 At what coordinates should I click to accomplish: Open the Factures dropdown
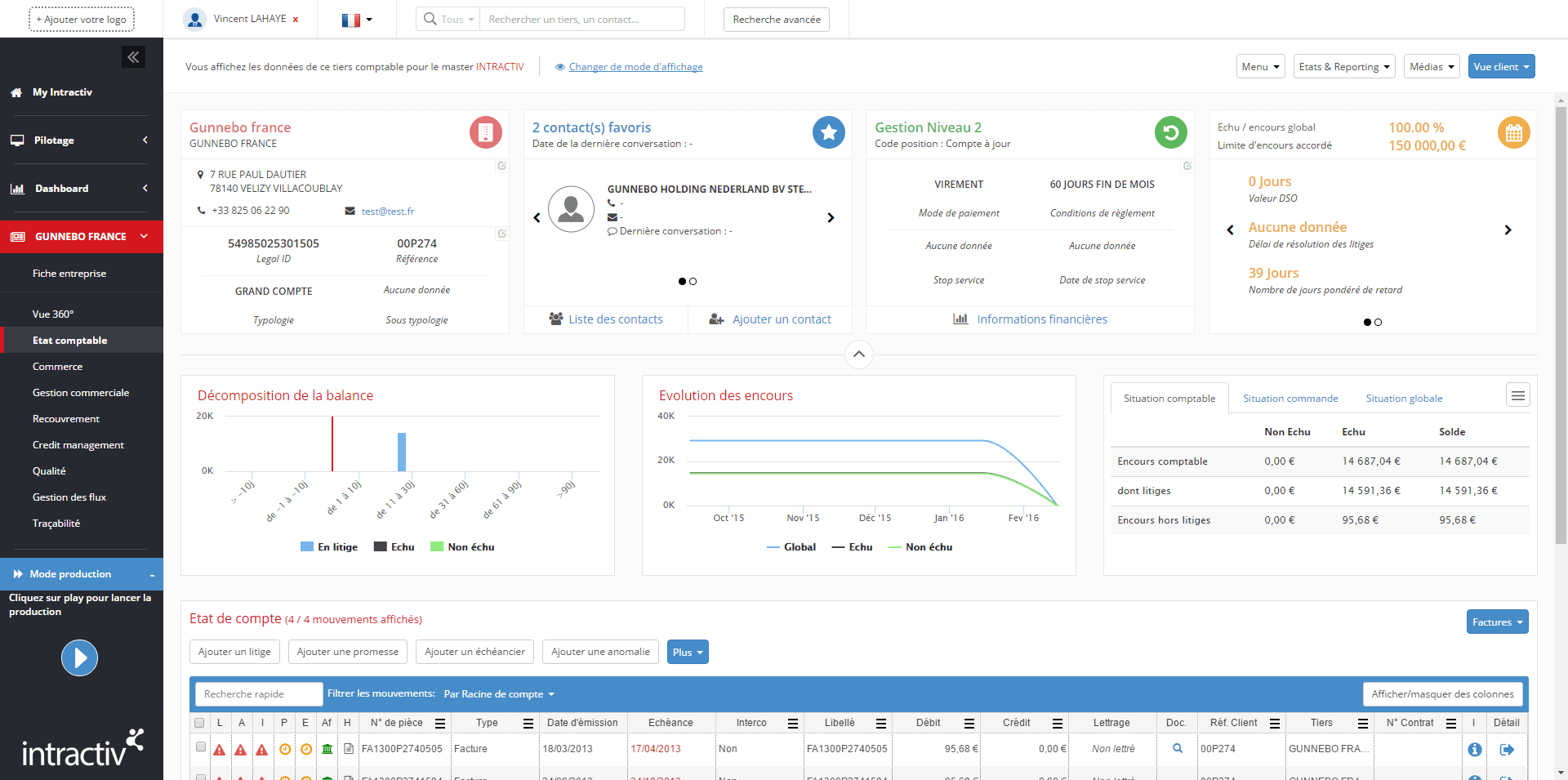click(1496, 622)
